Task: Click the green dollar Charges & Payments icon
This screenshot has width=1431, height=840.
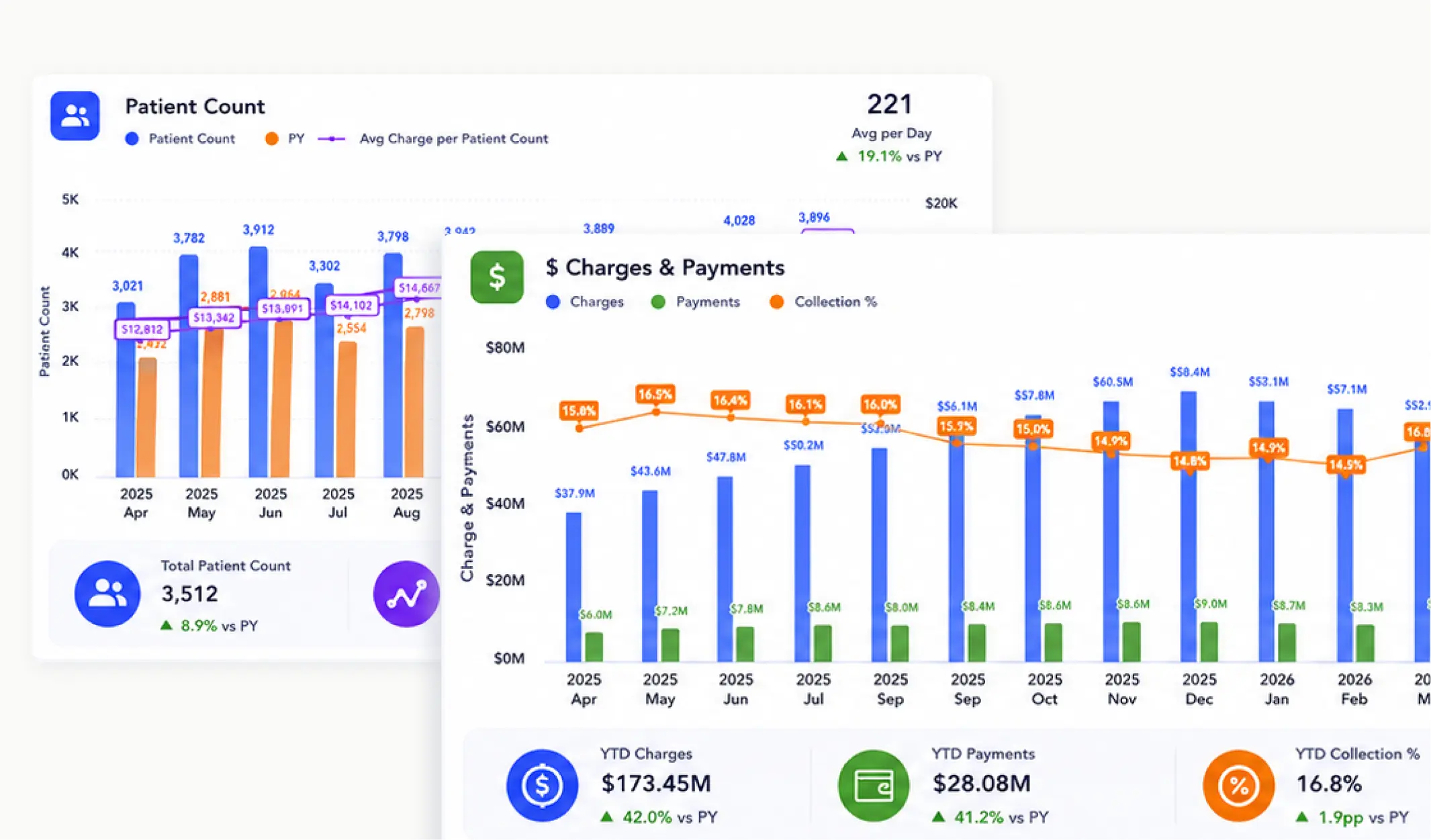Action: click(x=497, y=277)
